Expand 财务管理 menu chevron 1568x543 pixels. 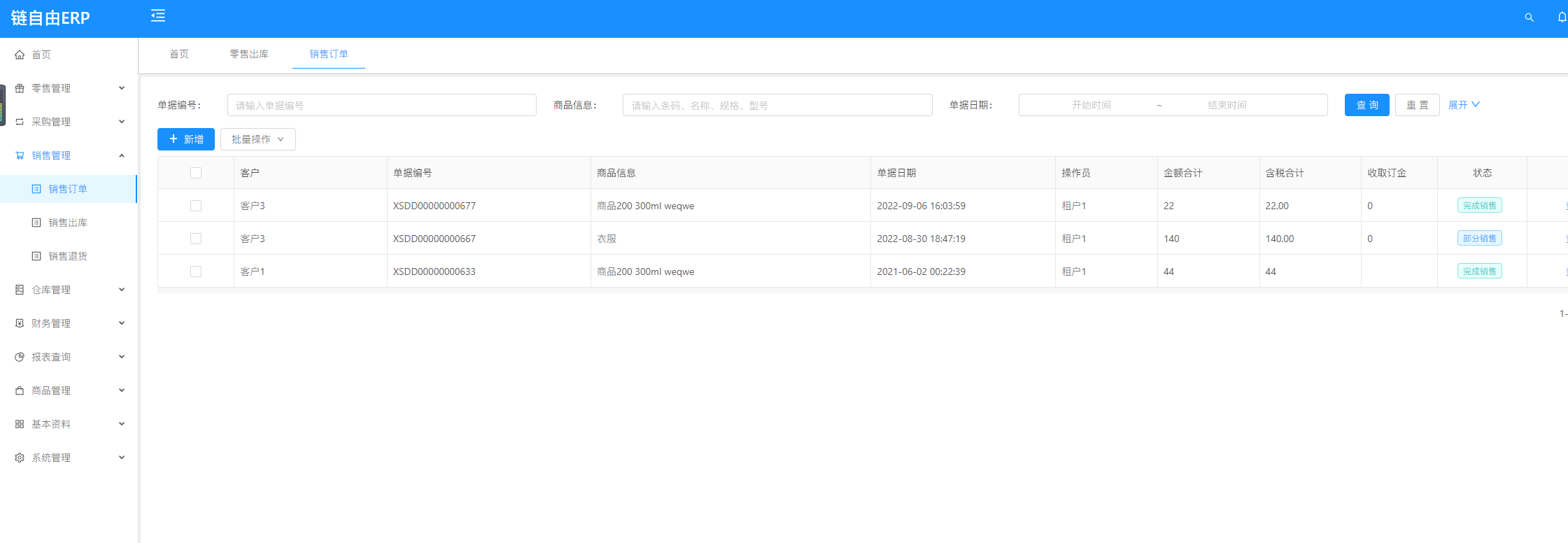pyautogui.click(x=122, y=323)
